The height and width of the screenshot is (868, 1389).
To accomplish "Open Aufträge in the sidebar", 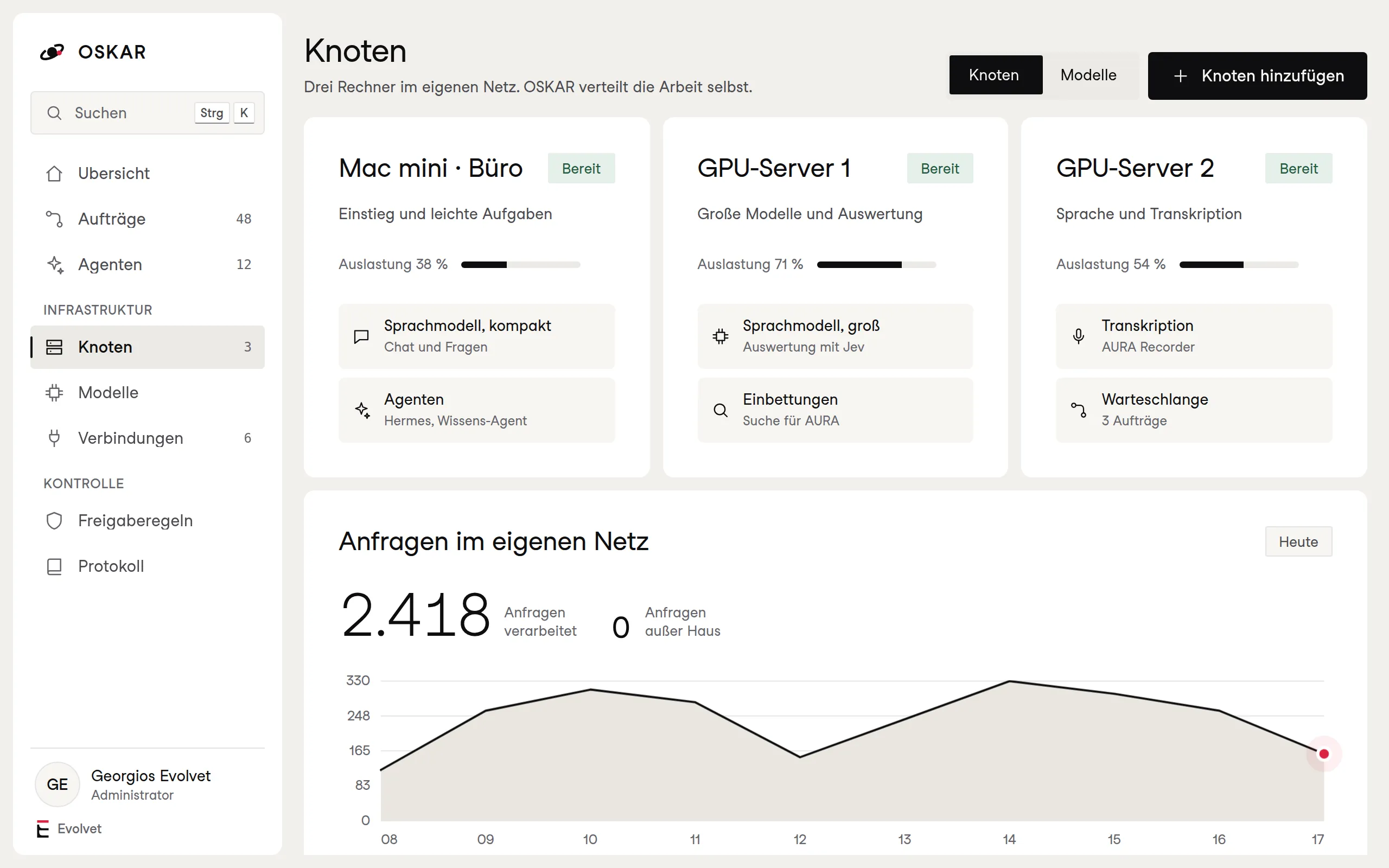I will (148, 219).
